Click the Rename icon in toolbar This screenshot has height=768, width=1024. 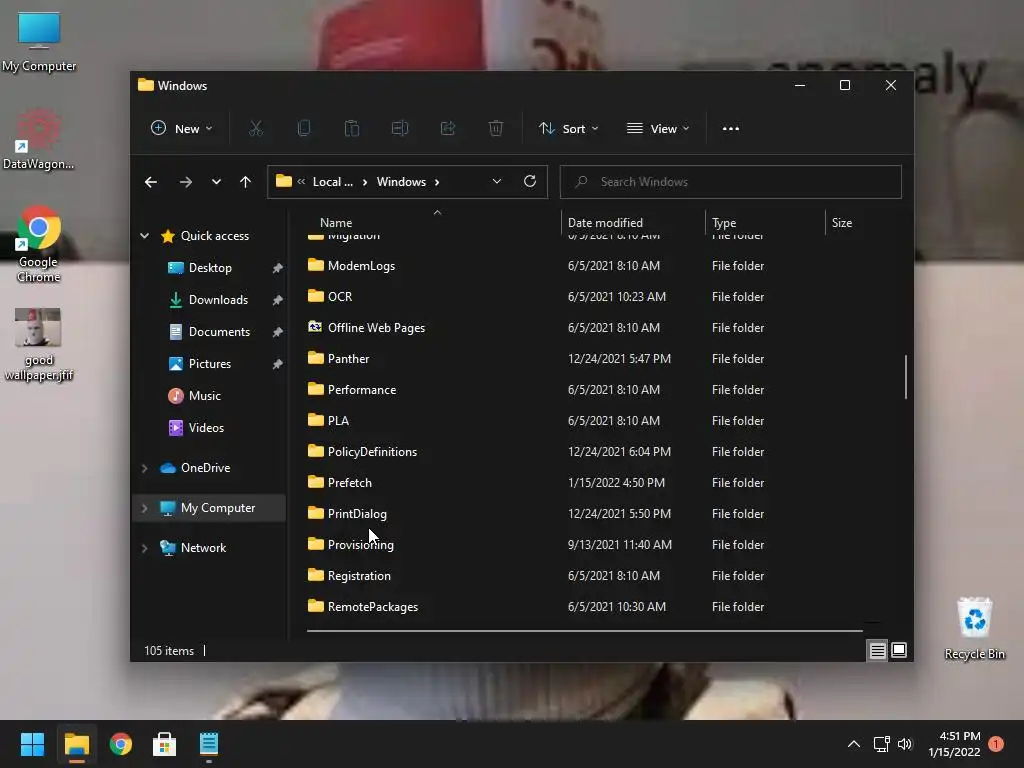tap(400, 129)
